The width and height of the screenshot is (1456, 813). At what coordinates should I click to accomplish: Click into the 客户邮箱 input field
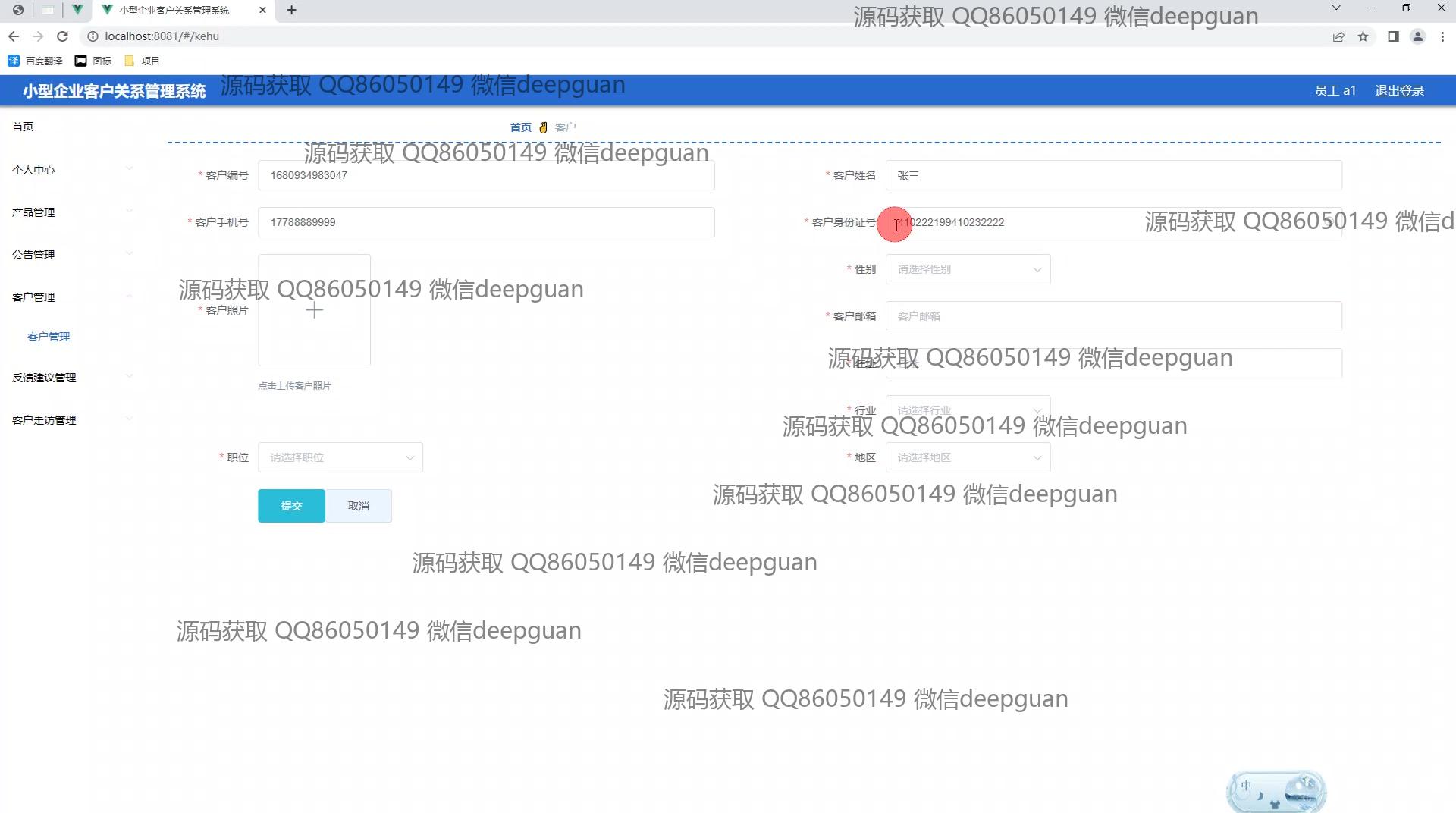coord(1113,316)
